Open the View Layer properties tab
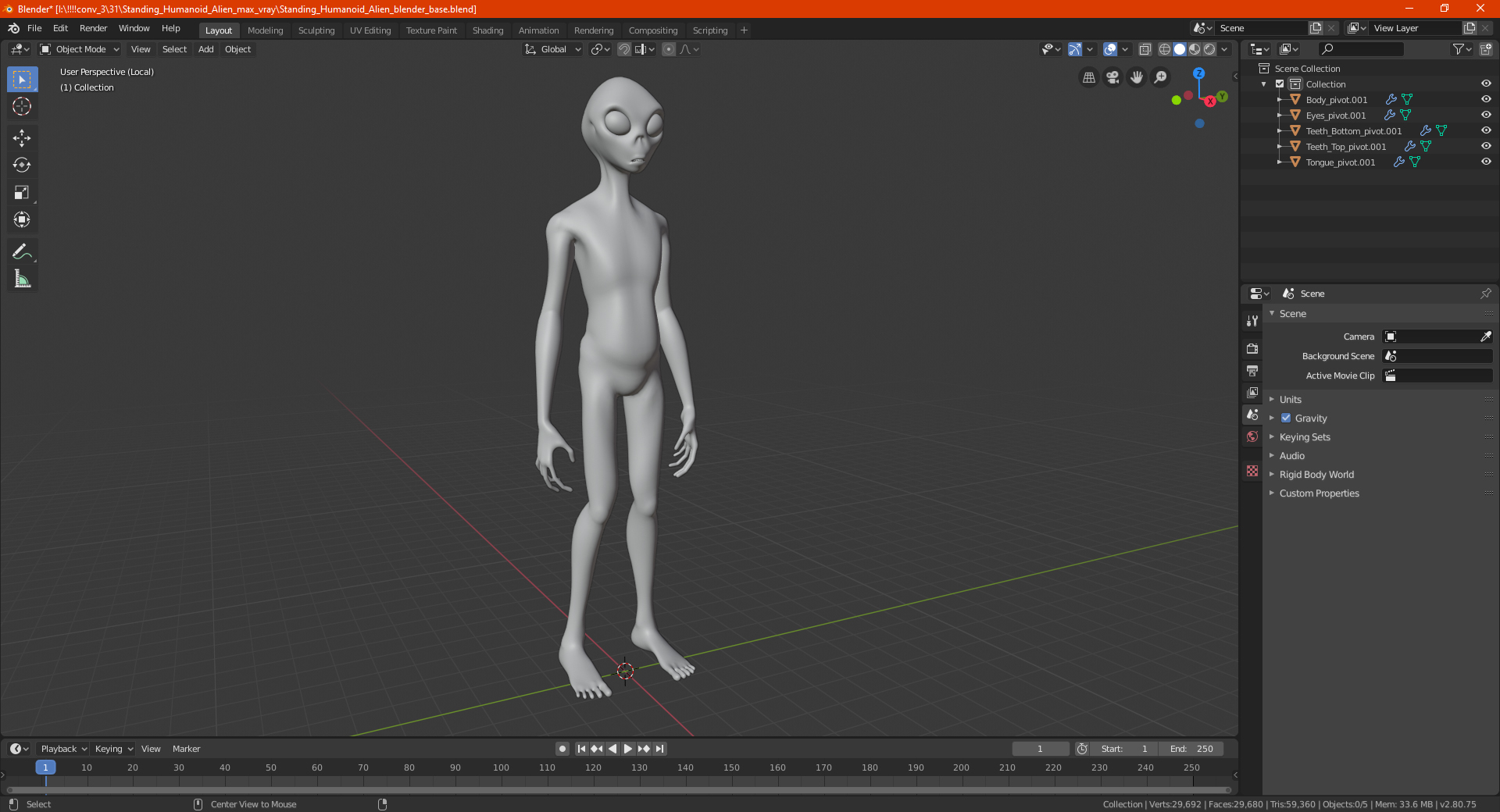1500x812 pixels. [x=1252, y=392]
